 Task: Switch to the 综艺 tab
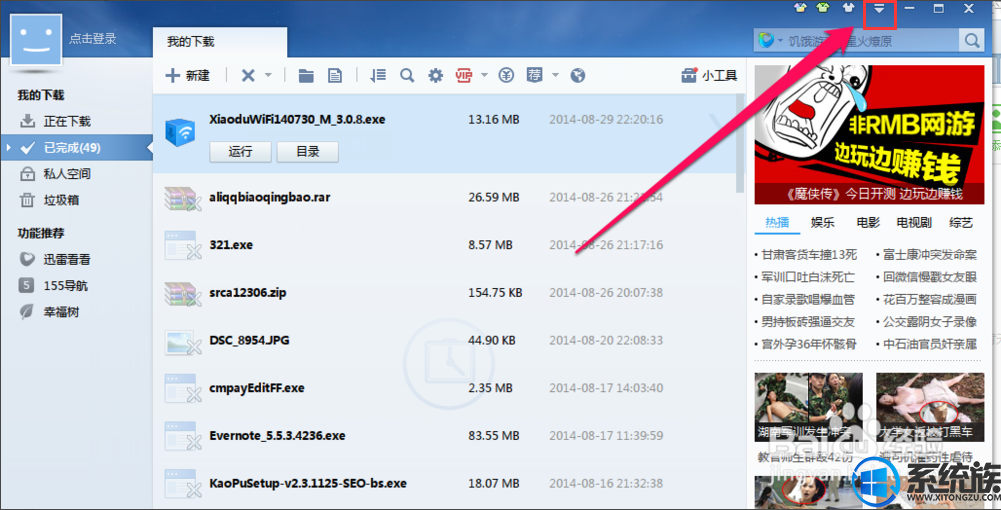[x=961, y=223]
